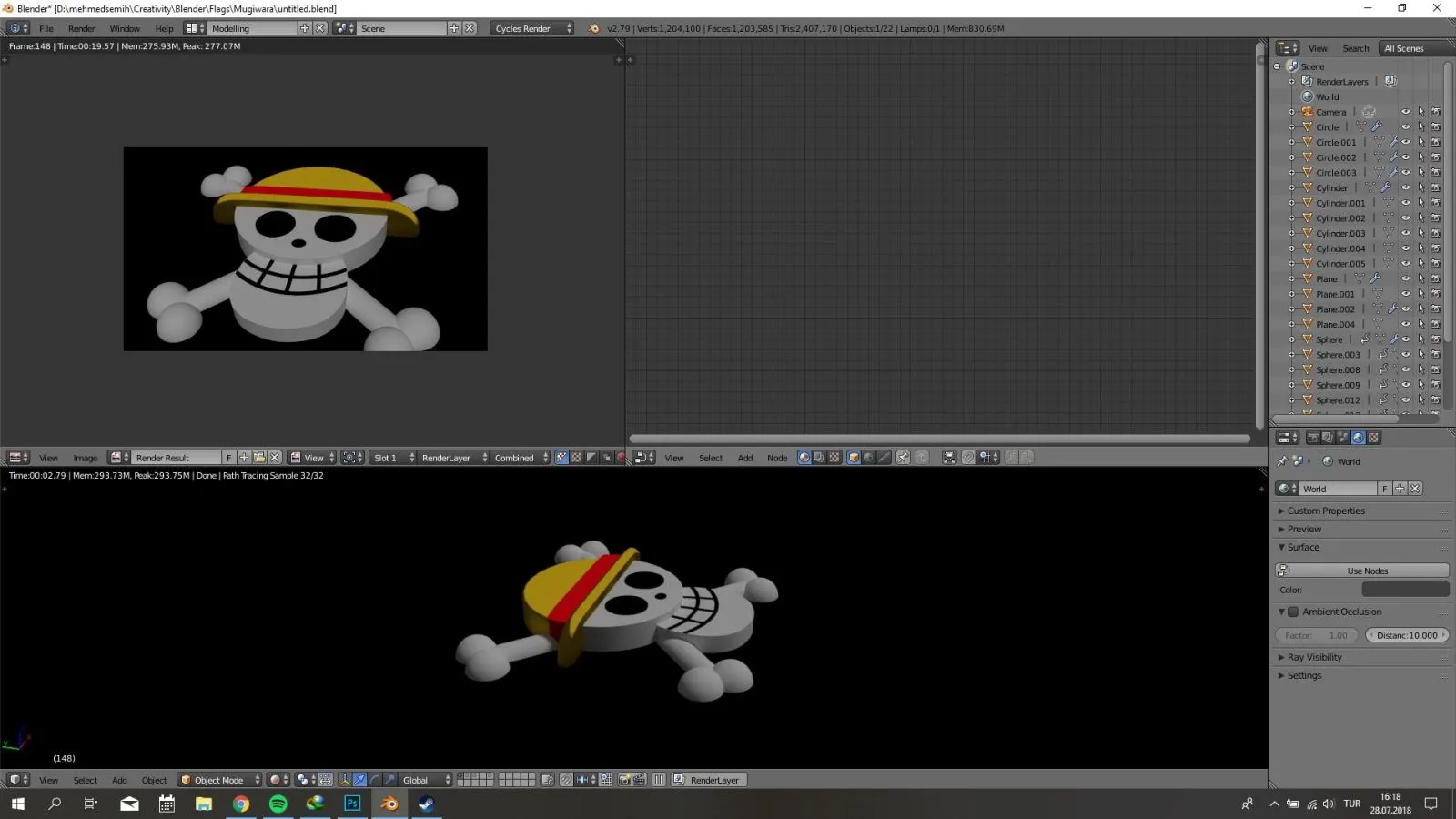Open Chrome from the taskbar
Image resolution: width=1456 pixels, height=819 pixels.
[241, 804]
